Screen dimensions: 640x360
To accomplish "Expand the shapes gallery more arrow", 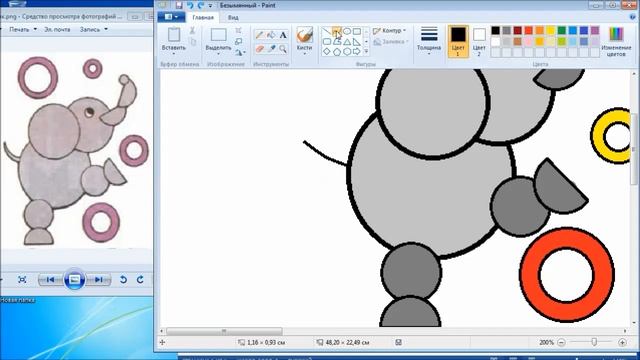I will [x=366, y=51].
